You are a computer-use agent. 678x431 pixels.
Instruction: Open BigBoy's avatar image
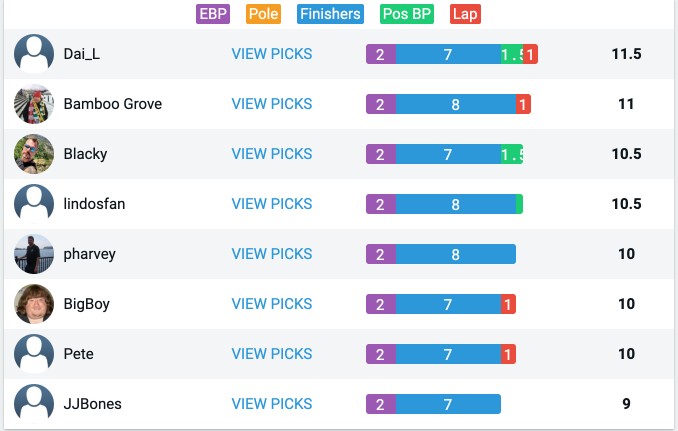[34, 304]
